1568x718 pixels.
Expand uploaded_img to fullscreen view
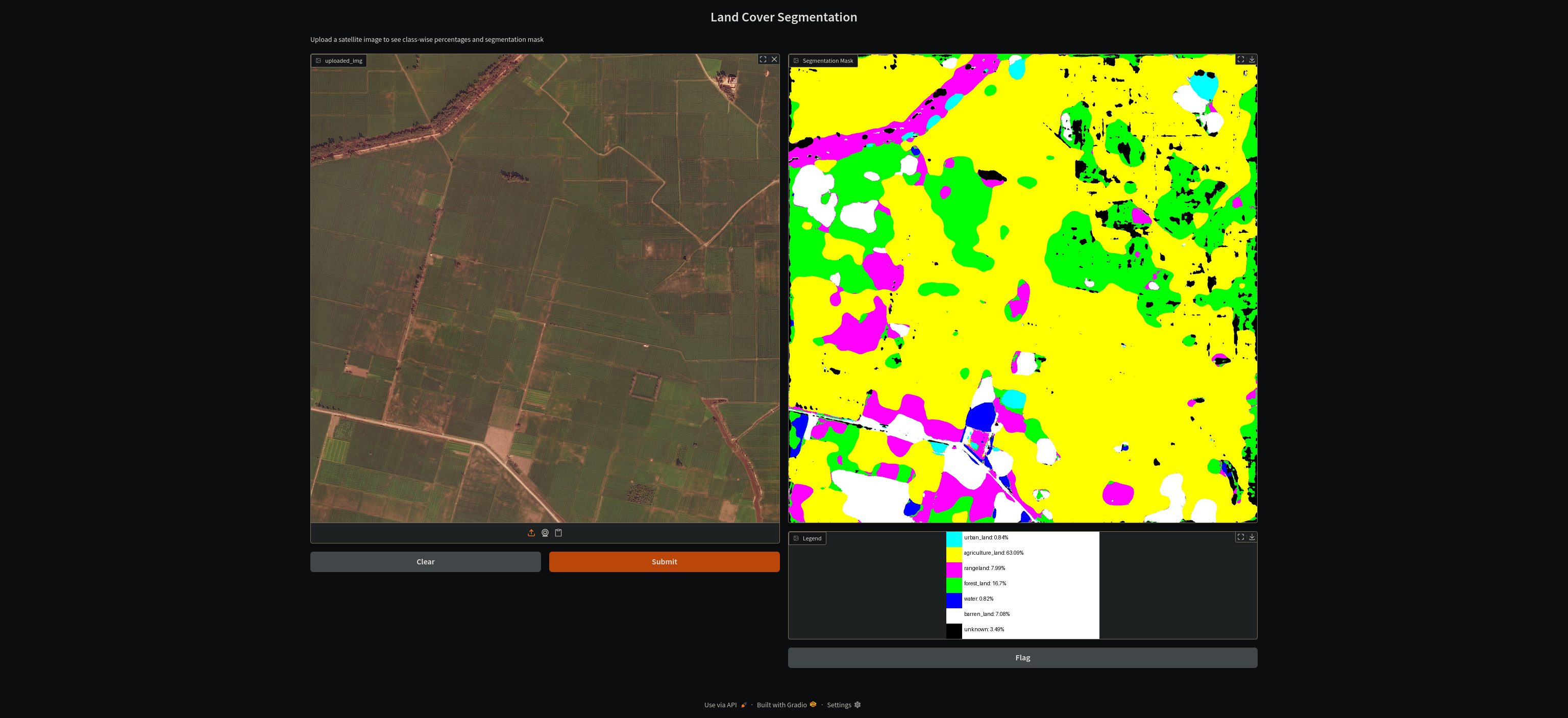(763, 59)
